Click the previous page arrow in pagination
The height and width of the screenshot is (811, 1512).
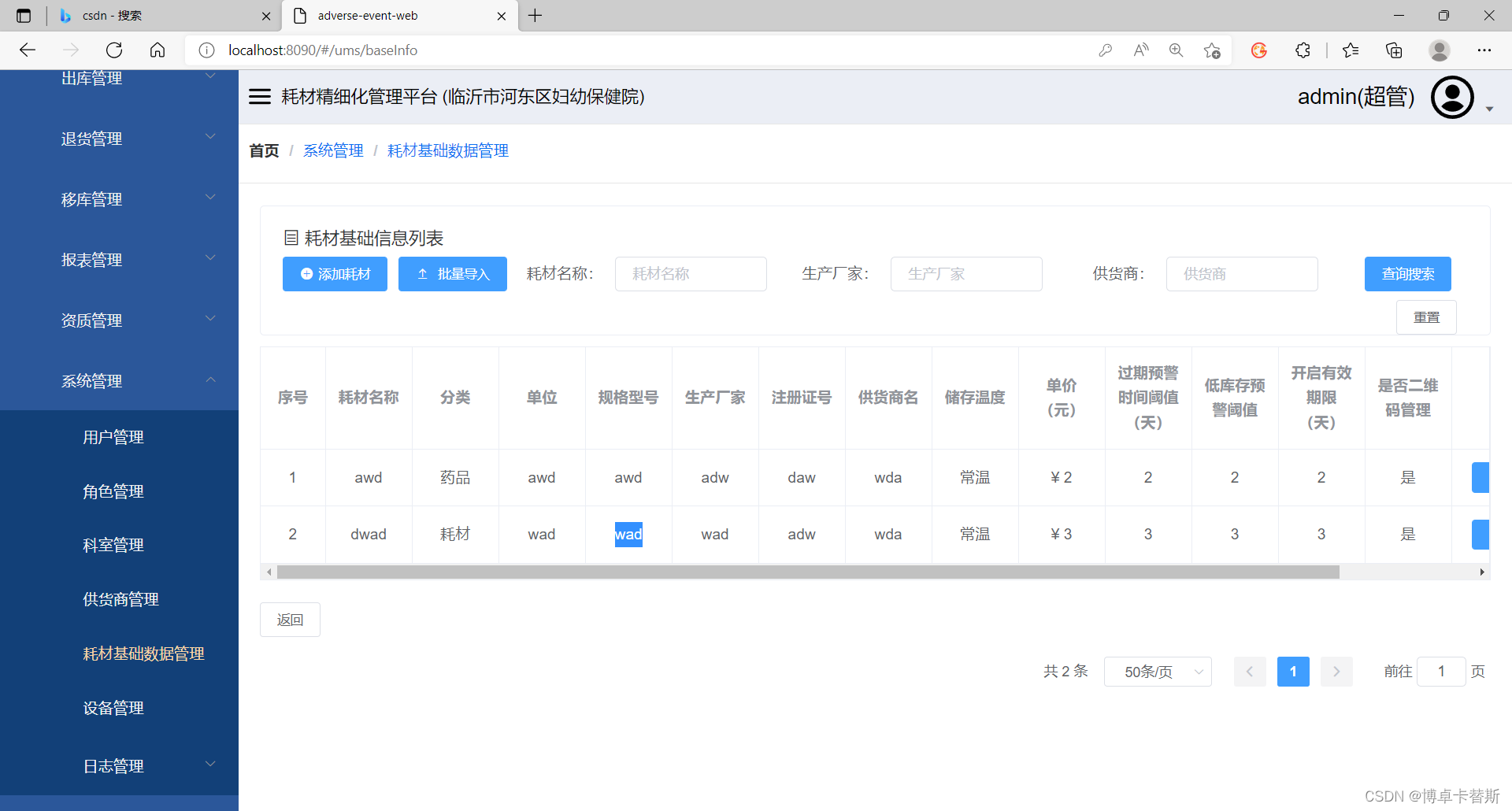pos(1250,672)
